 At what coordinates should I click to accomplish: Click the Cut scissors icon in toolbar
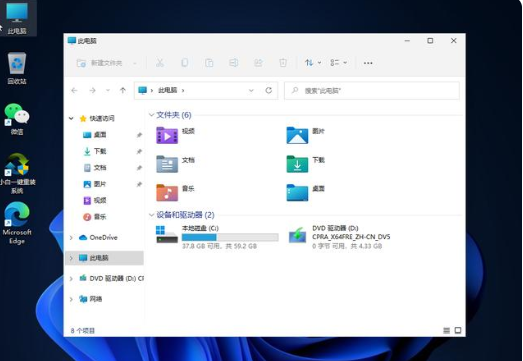(x=160, y=63)
